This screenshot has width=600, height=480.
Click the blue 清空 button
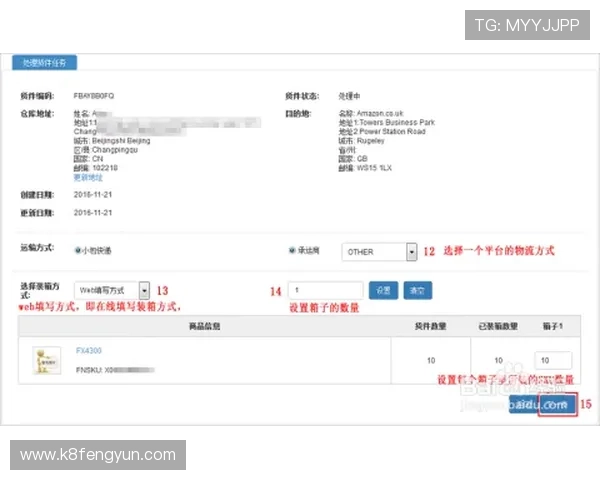tap(417, 291)
